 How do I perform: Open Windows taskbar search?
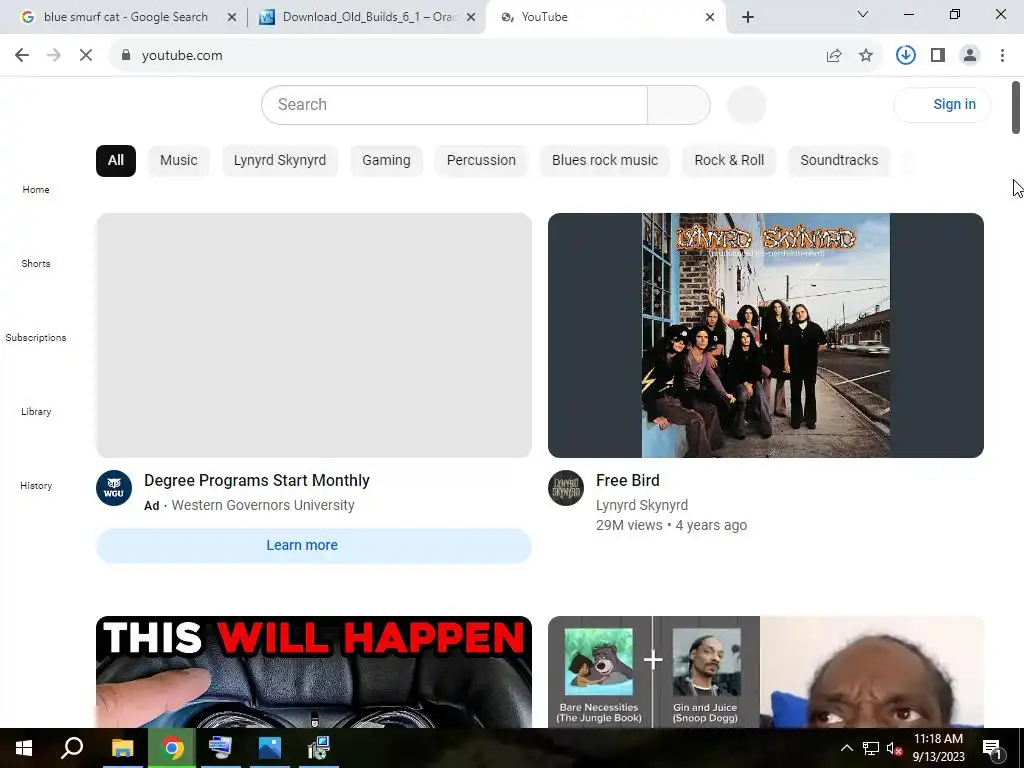[x=72, y=748]
